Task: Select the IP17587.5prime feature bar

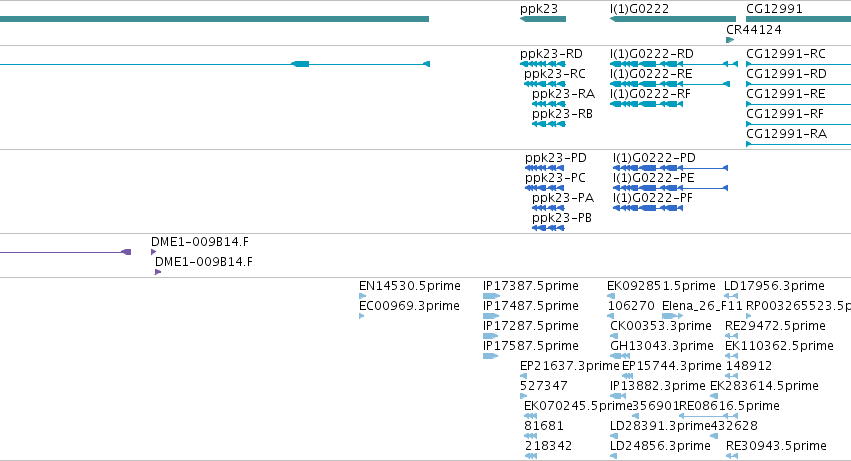Action: click(490, 356)
